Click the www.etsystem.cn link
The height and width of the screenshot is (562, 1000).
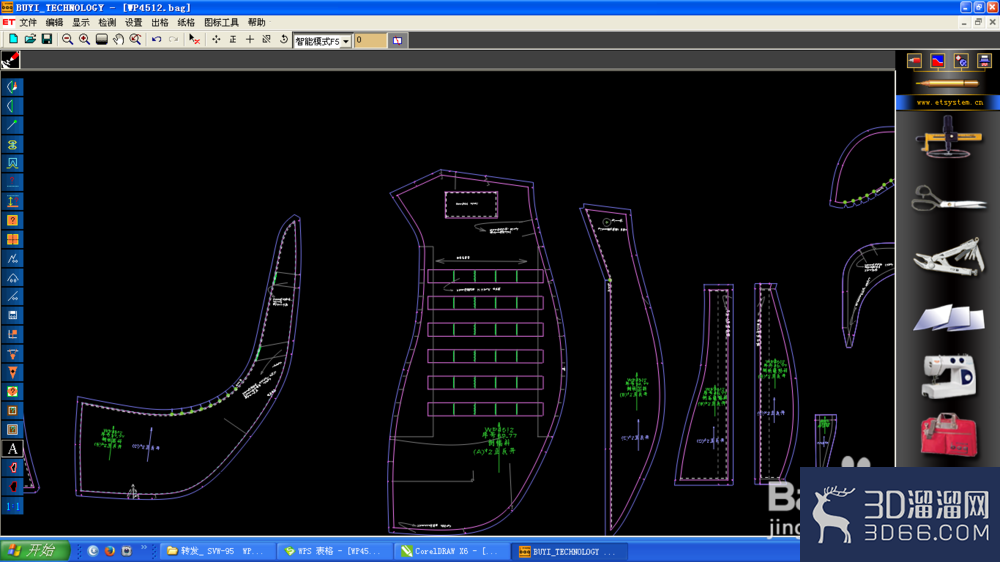[x=949, y=102]
